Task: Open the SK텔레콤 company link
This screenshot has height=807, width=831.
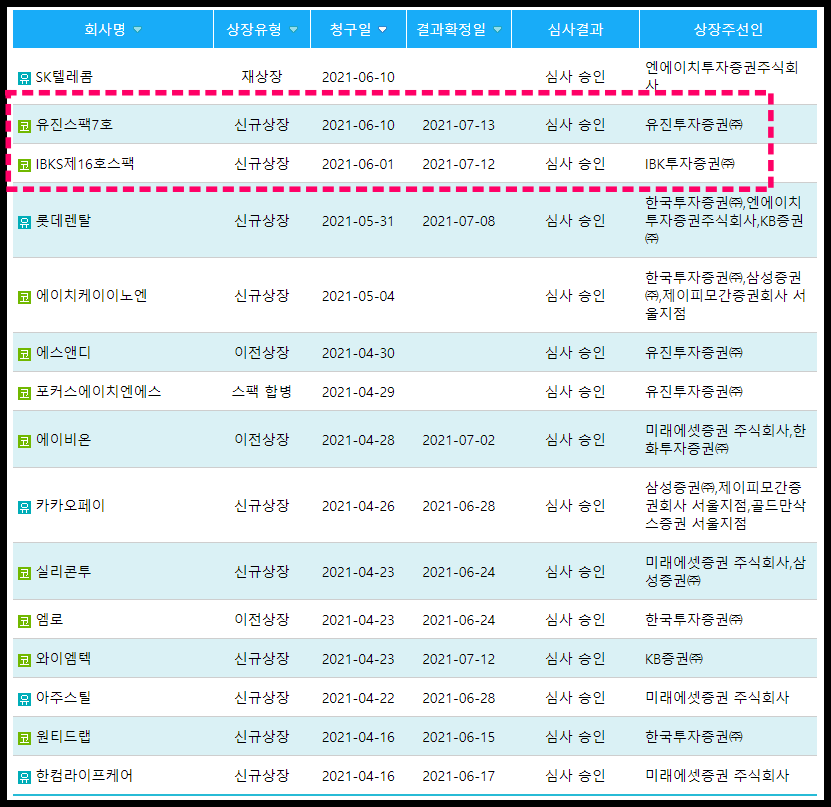Action: coord(64,77)
